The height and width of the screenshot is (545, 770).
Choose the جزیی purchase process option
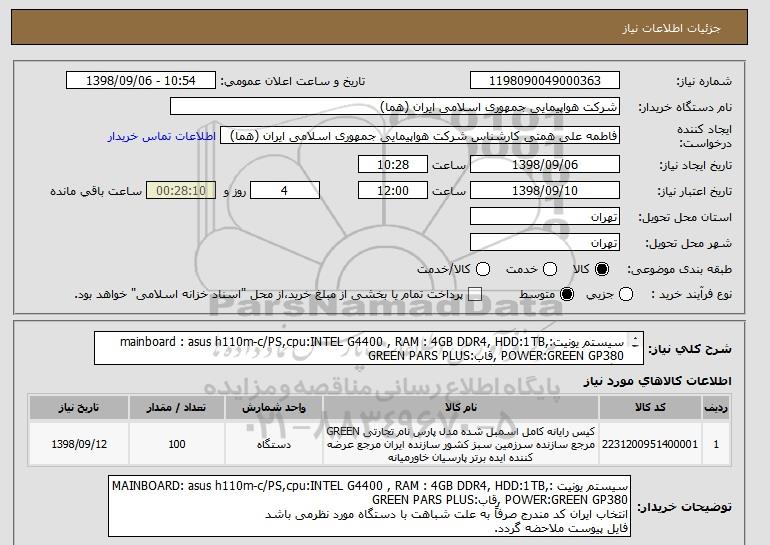(626, 295)
